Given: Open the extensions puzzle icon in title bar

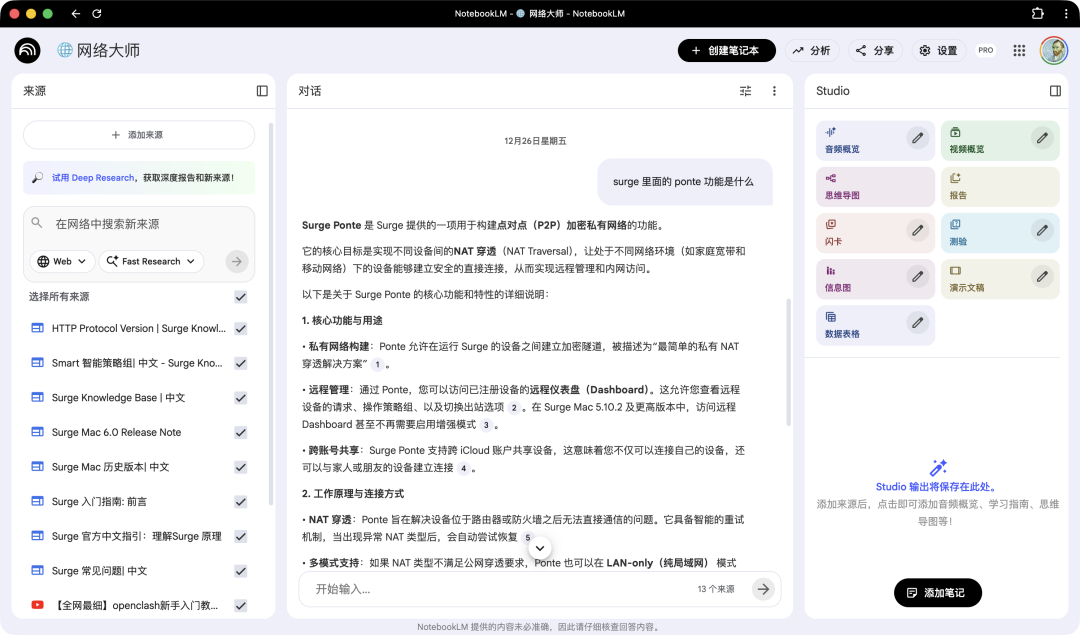Looking at the screenshot, I should point(1037,14).
